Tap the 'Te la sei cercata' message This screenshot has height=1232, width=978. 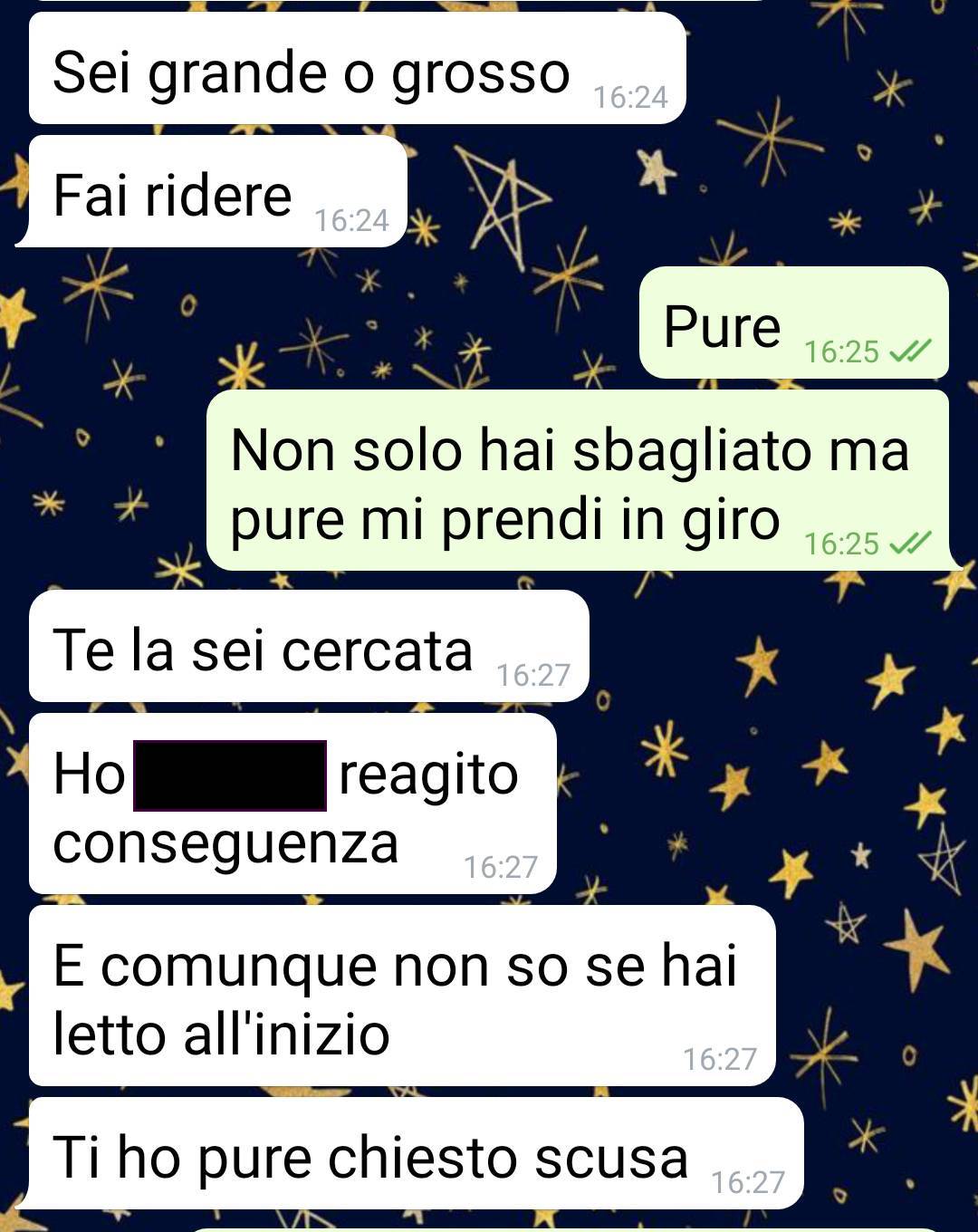(309, 646)
